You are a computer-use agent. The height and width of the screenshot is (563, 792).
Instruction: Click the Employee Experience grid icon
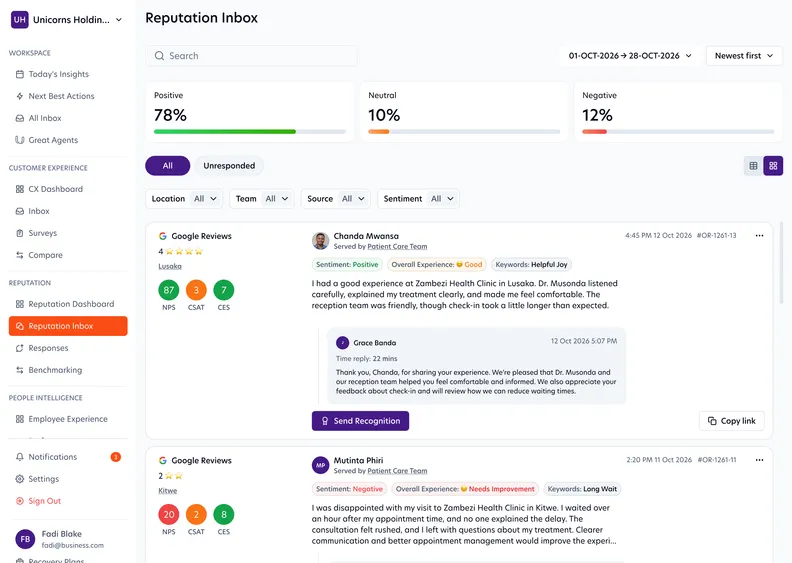[x=20, y=419]
